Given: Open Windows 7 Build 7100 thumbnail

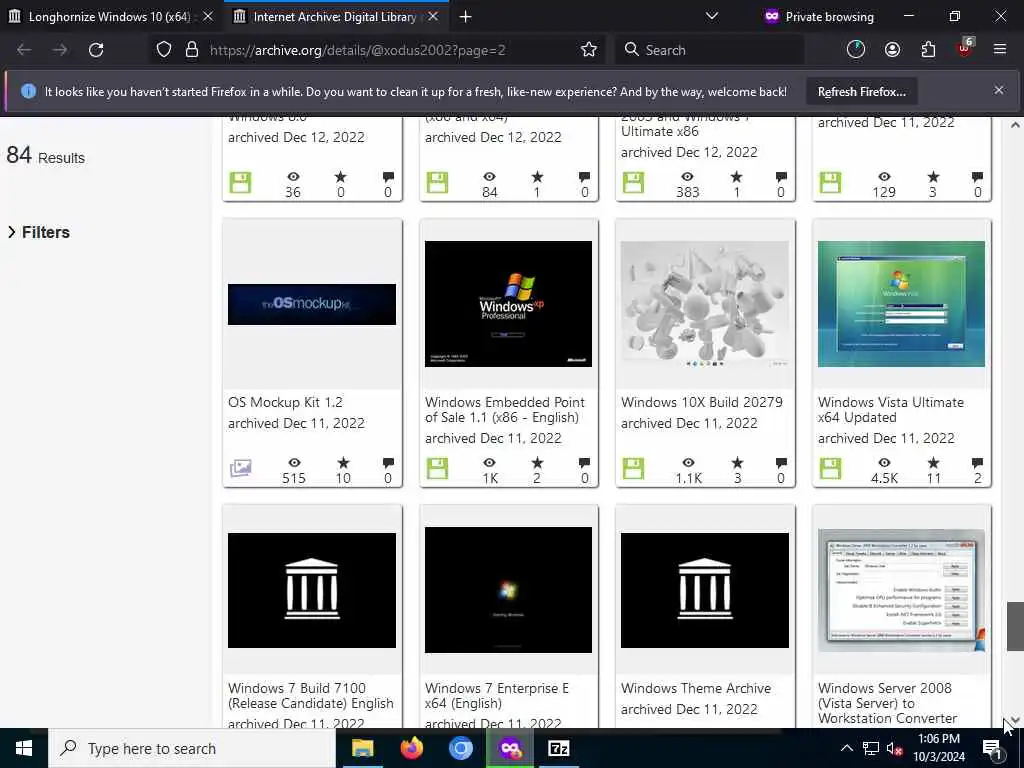Looking at the screenshot, I should [x=312, y=590].
